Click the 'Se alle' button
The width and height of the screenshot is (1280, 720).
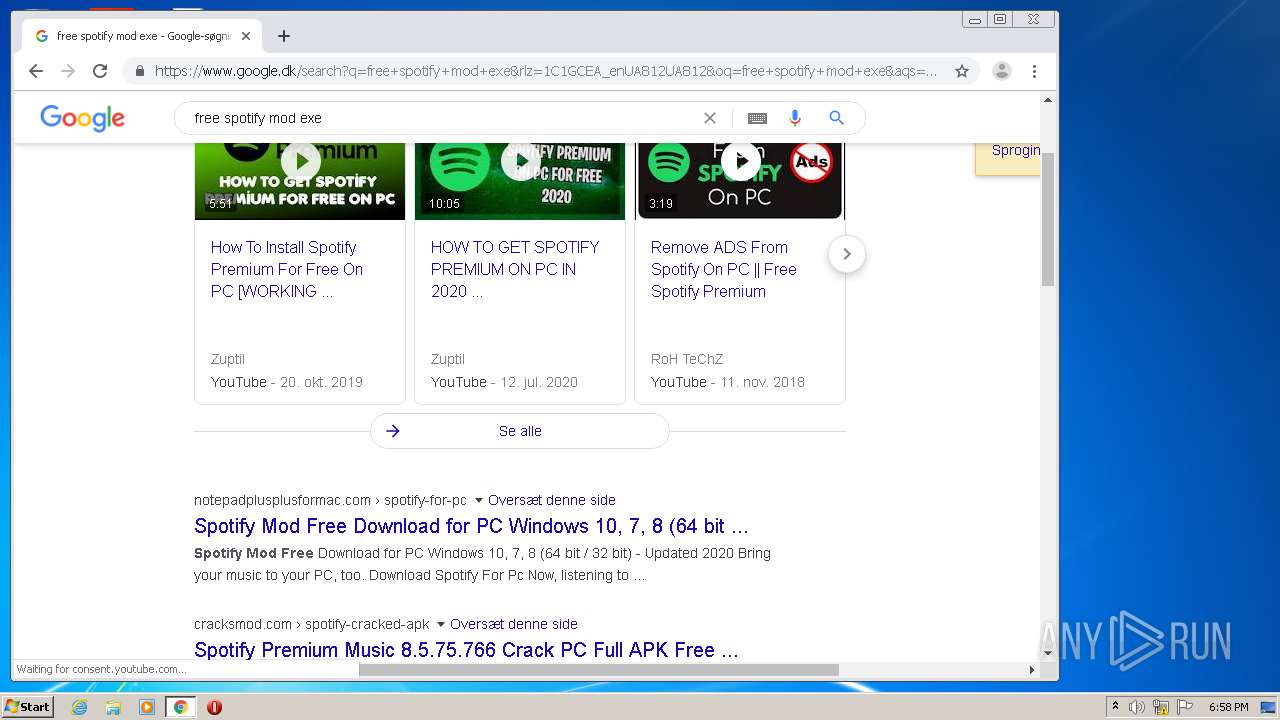pos(520,431)
